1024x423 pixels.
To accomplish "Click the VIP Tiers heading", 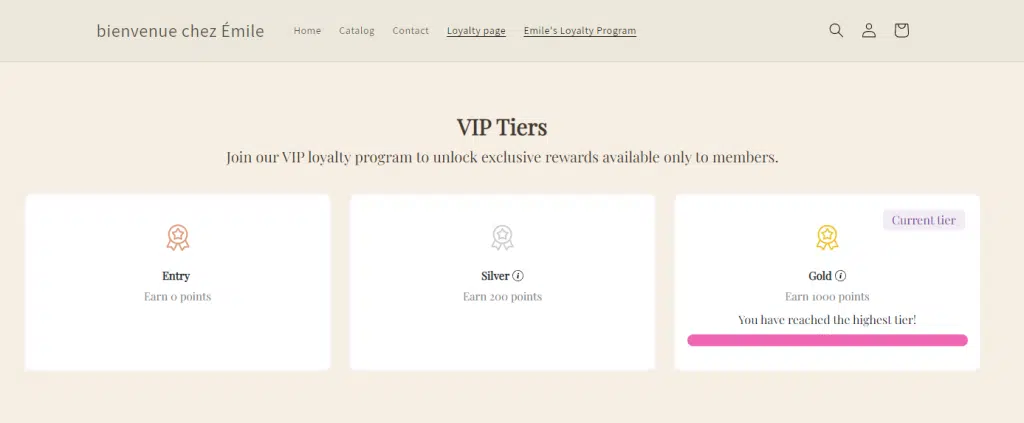I will [x=502, y=127].
